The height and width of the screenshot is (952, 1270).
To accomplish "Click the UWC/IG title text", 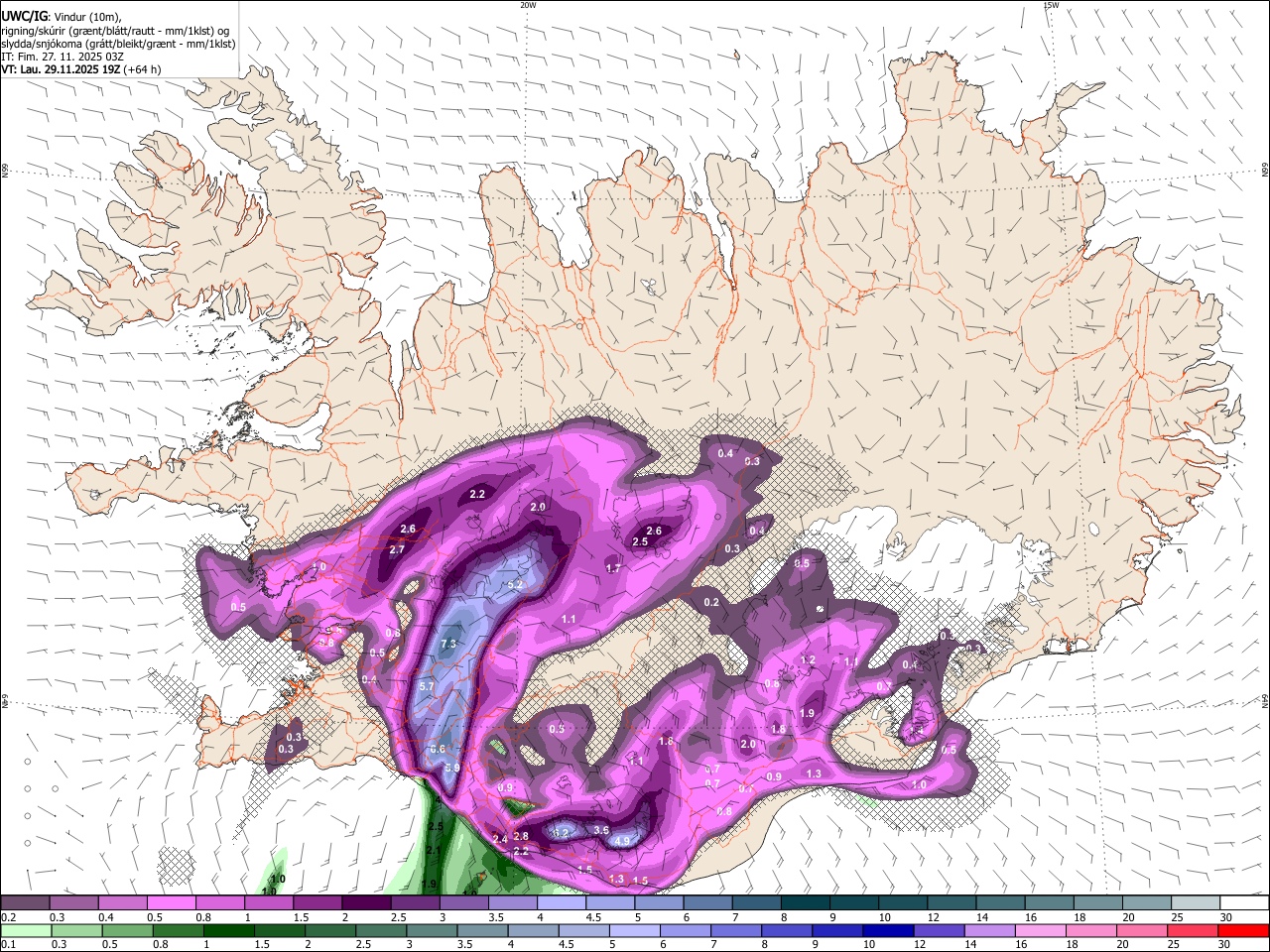I will click(24, 17).
